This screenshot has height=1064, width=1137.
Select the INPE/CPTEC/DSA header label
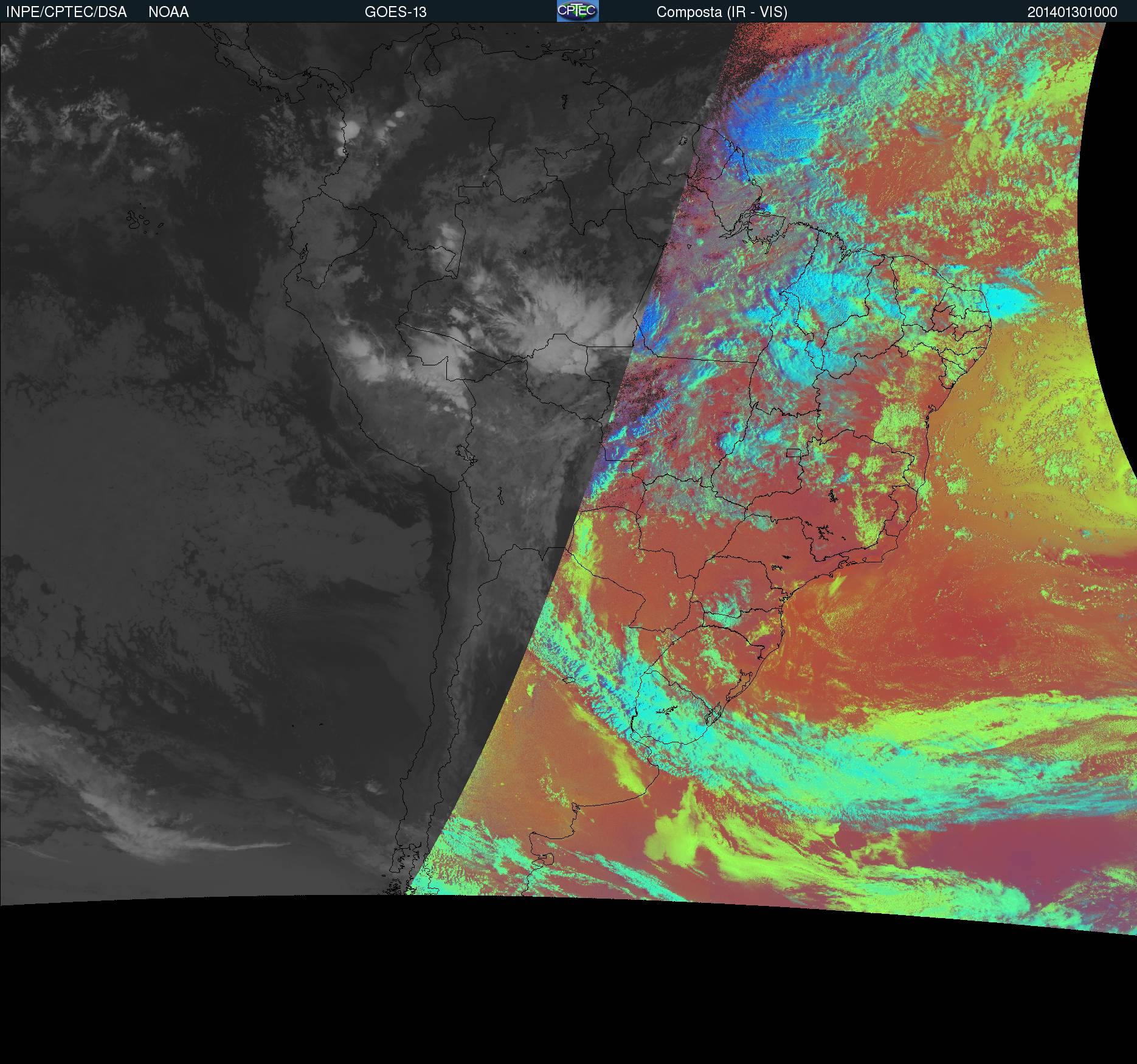pos(66,12)
